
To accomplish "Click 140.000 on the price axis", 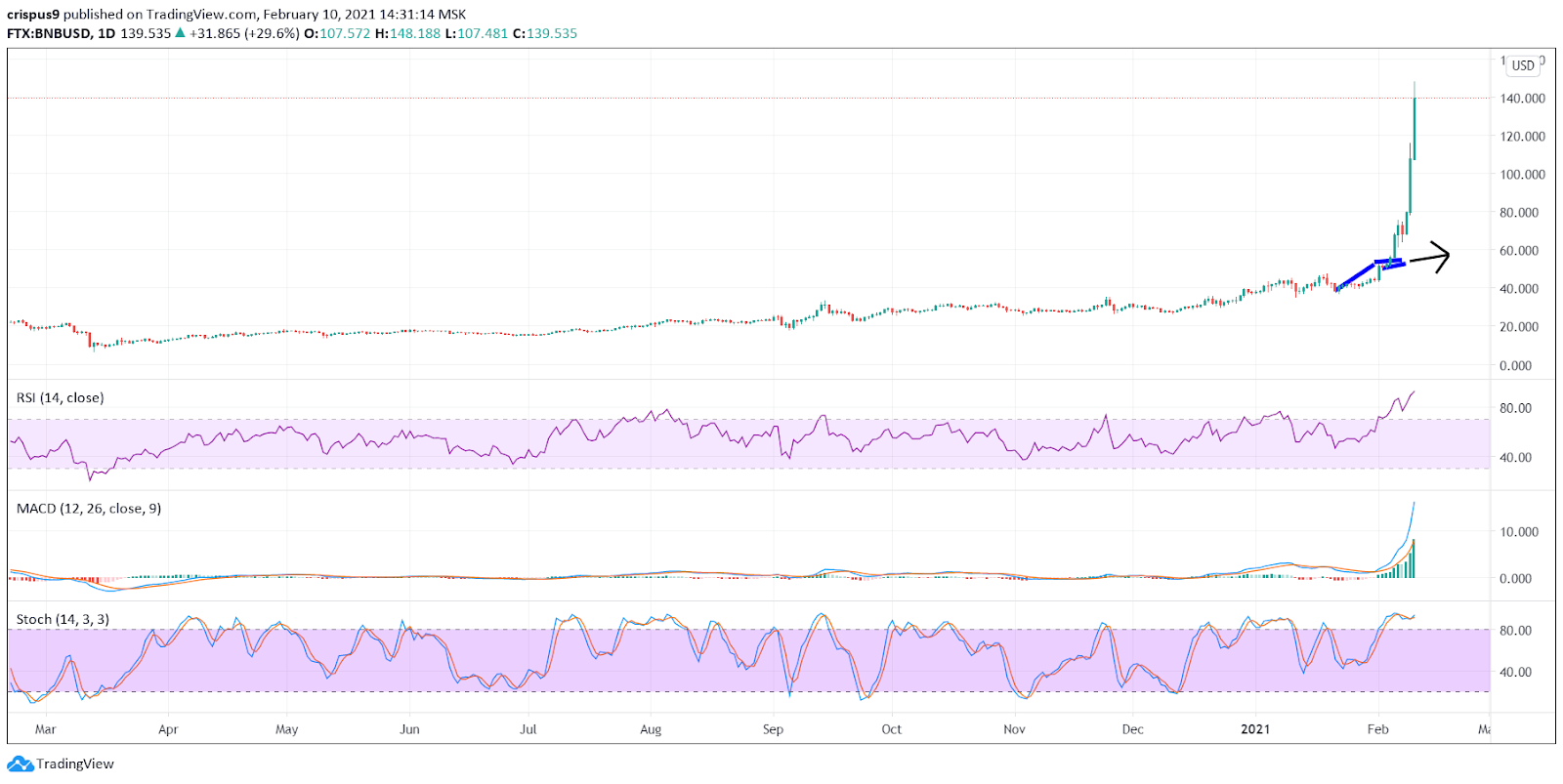I will pos(1523,99).
